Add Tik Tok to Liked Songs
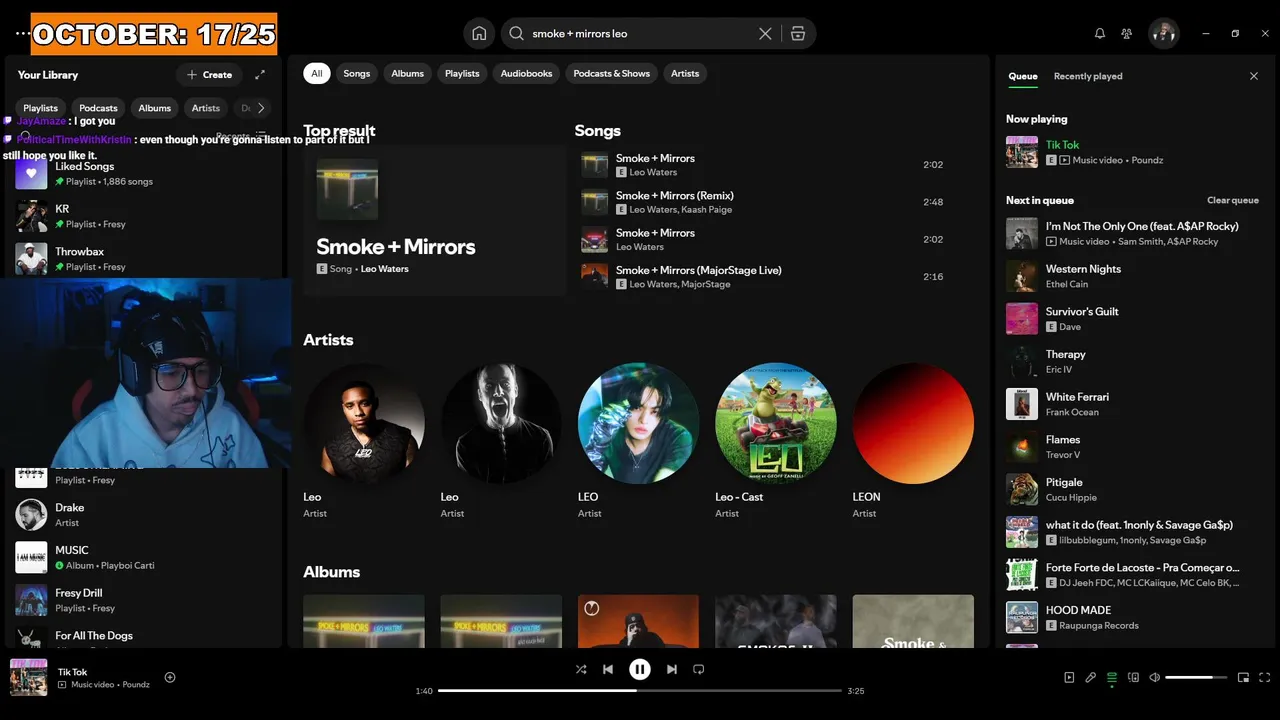This screenshot has width=1280, height=720. coord(170,677)
